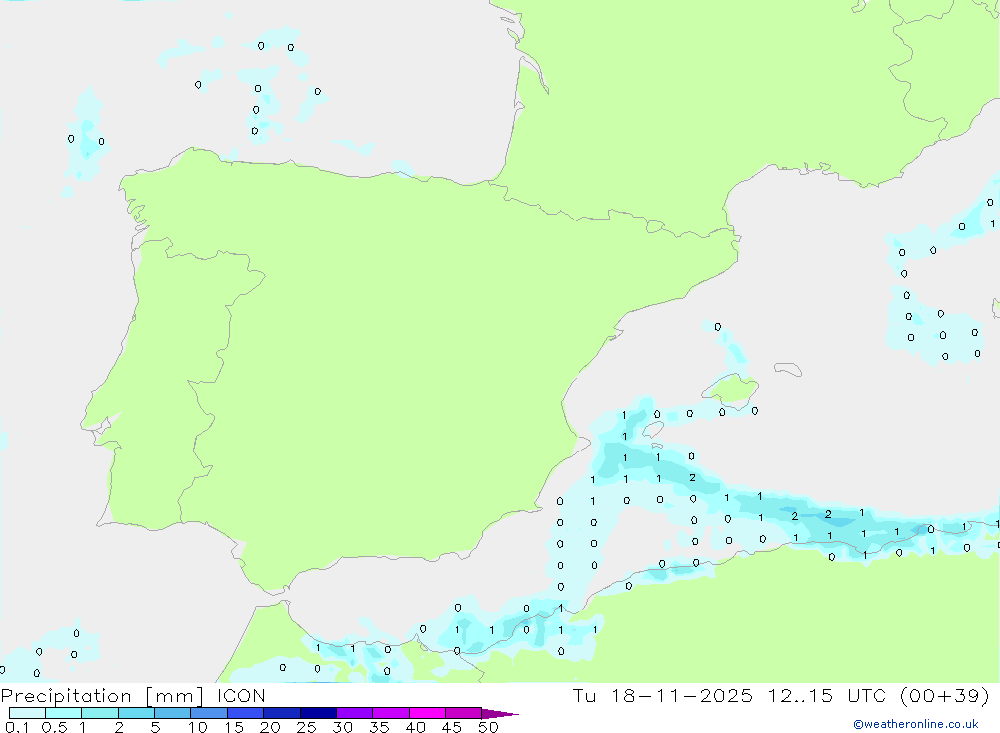Viewport: 1000px width, 733px height.
Task: Click the '10' legend scale label
Action: (x=198, y=727)
